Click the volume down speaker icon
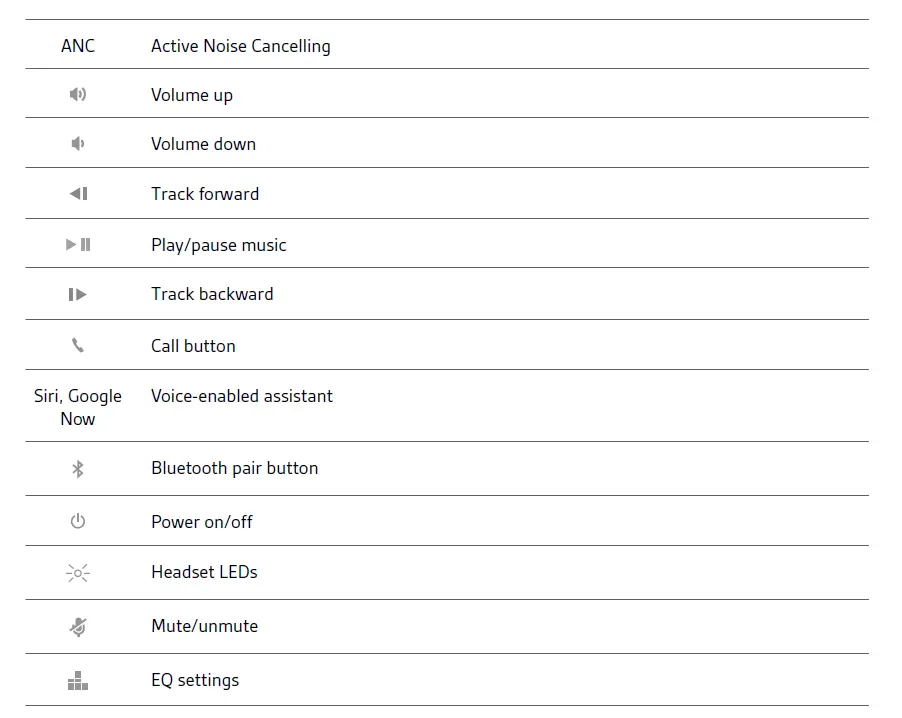 tap(78, 144)
